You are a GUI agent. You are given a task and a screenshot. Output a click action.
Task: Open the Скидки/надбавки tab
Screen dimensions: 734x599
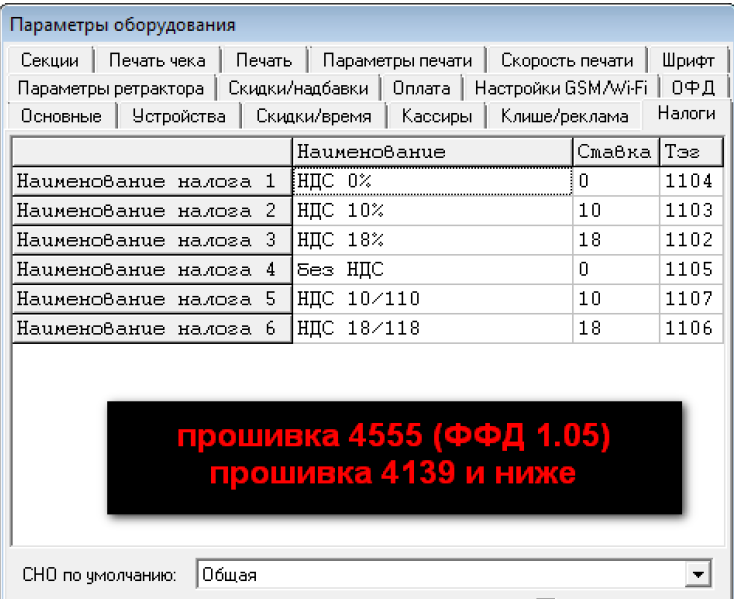(x=298, y=88)
